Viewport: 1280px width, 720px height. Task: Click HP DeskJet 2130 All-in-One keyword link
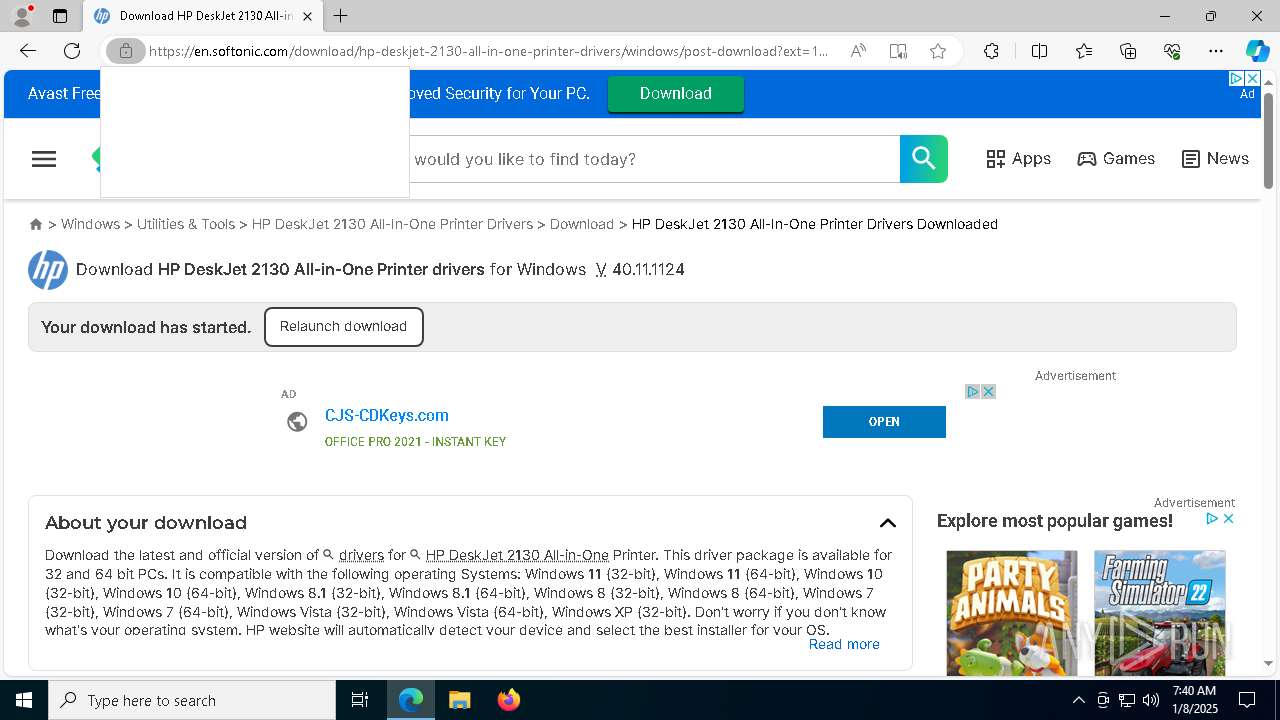click(517, 555)
